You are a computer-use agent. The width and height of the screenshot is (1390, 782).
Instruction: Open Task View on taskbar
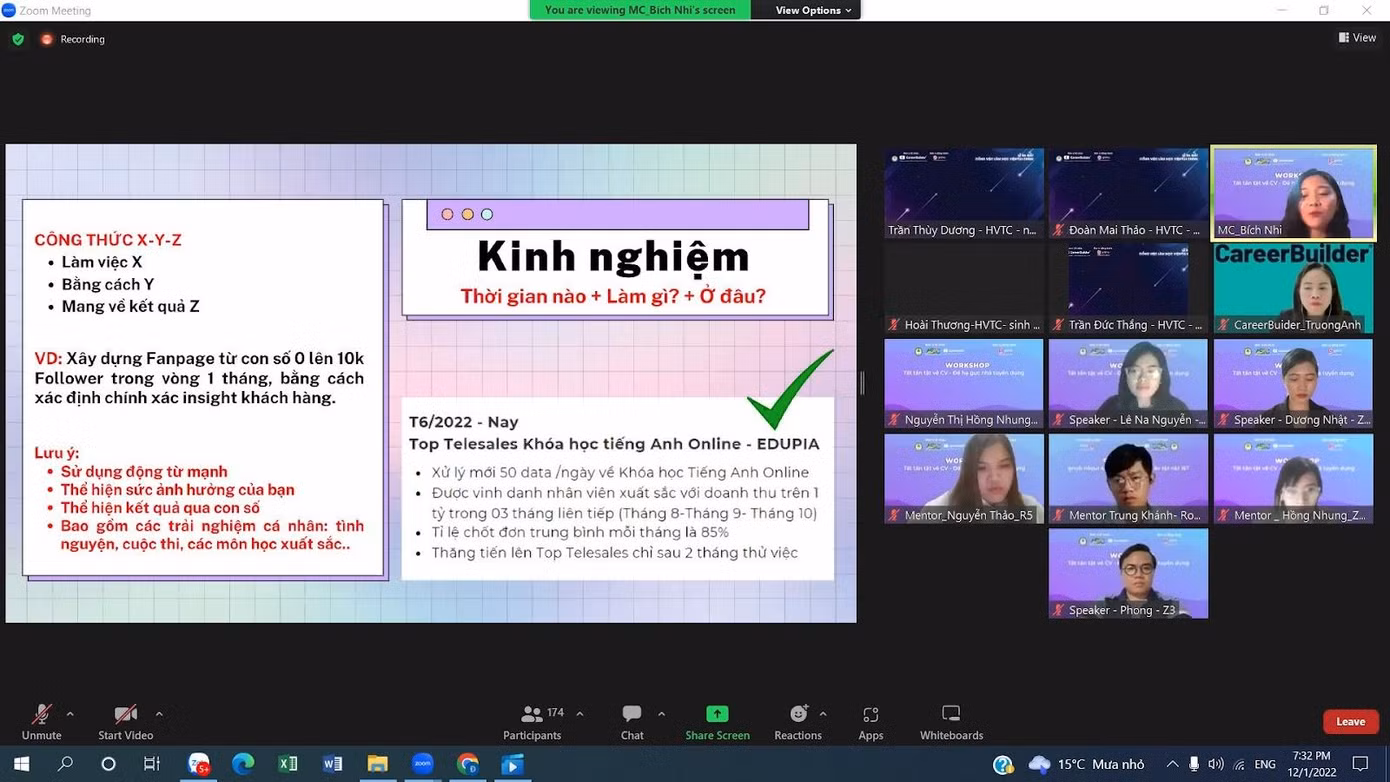152,764
